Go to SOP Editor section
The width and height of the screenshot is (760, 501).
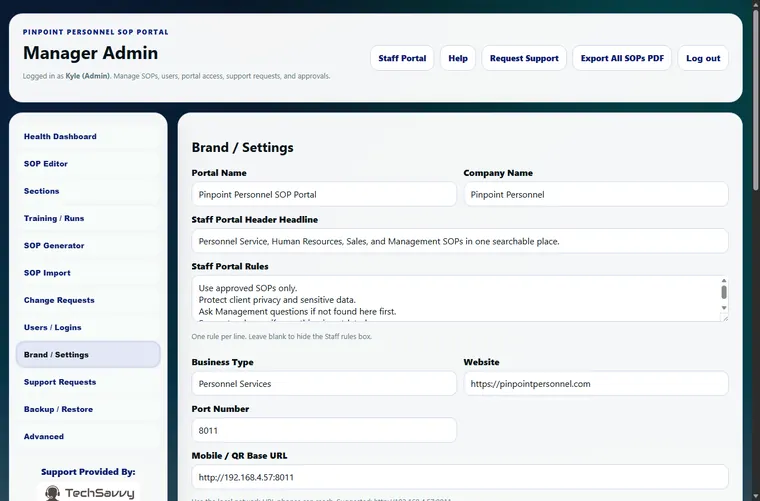88,164
